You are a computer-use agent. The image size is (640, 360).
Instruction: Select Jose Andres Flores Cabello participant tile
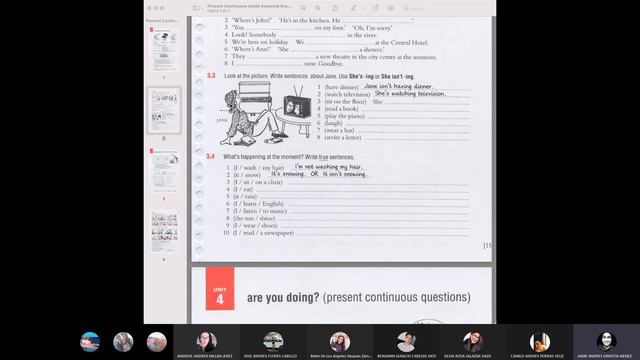273,342
